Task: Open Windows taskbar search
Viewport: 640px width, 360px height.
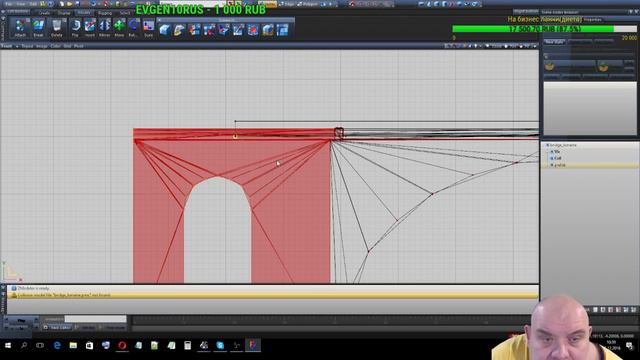Action: pos(24,345)
